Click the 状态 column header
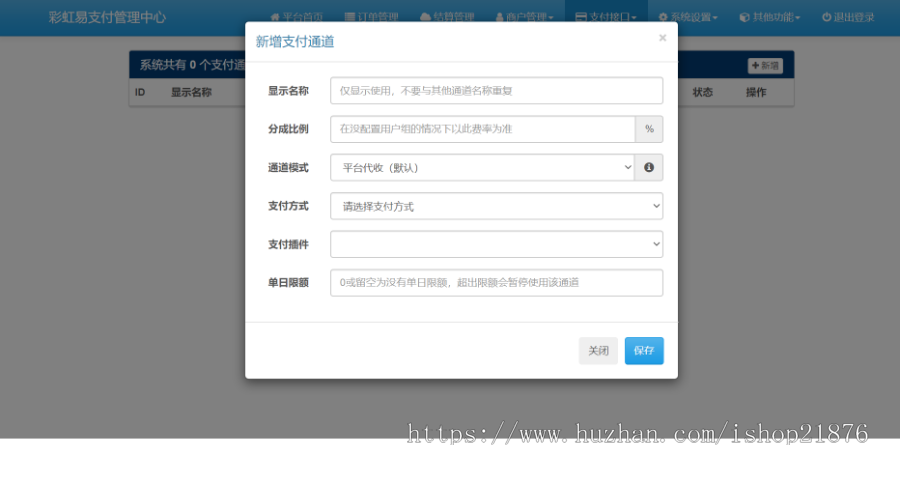 [703, 92]
